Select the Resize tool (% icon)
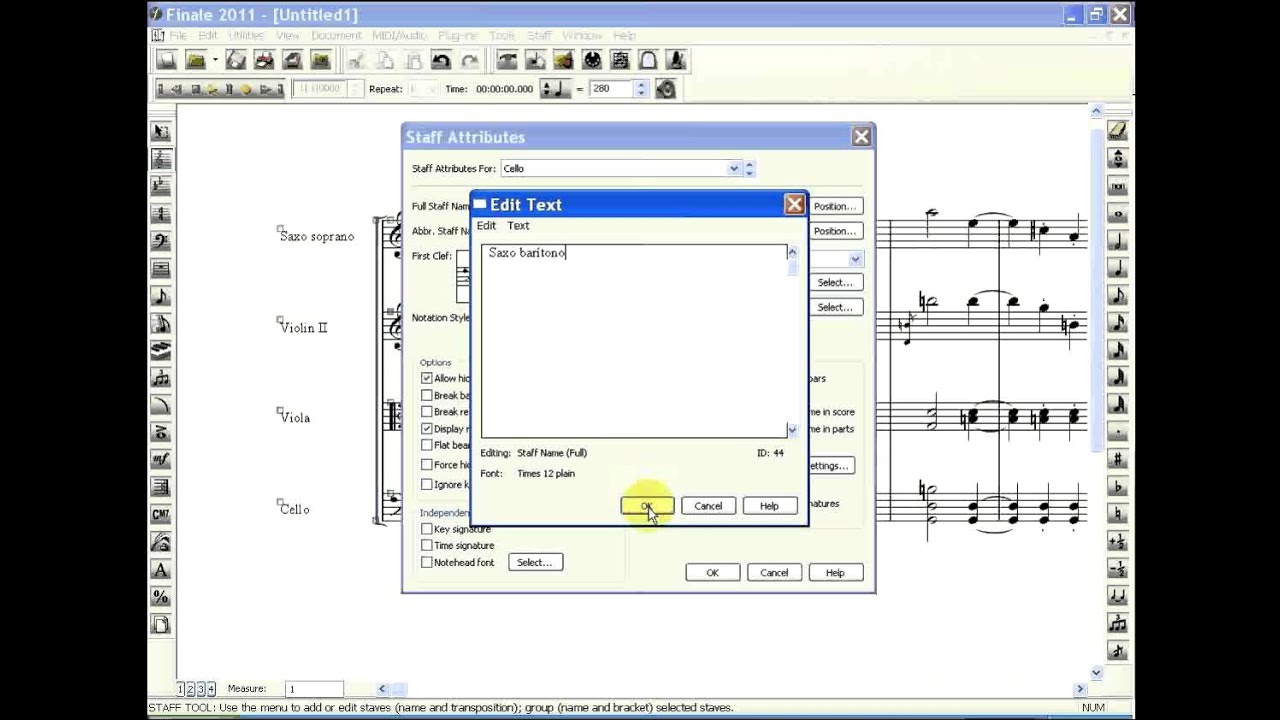The width and height of the screenshot is (1280, 720). coord(160,597)
